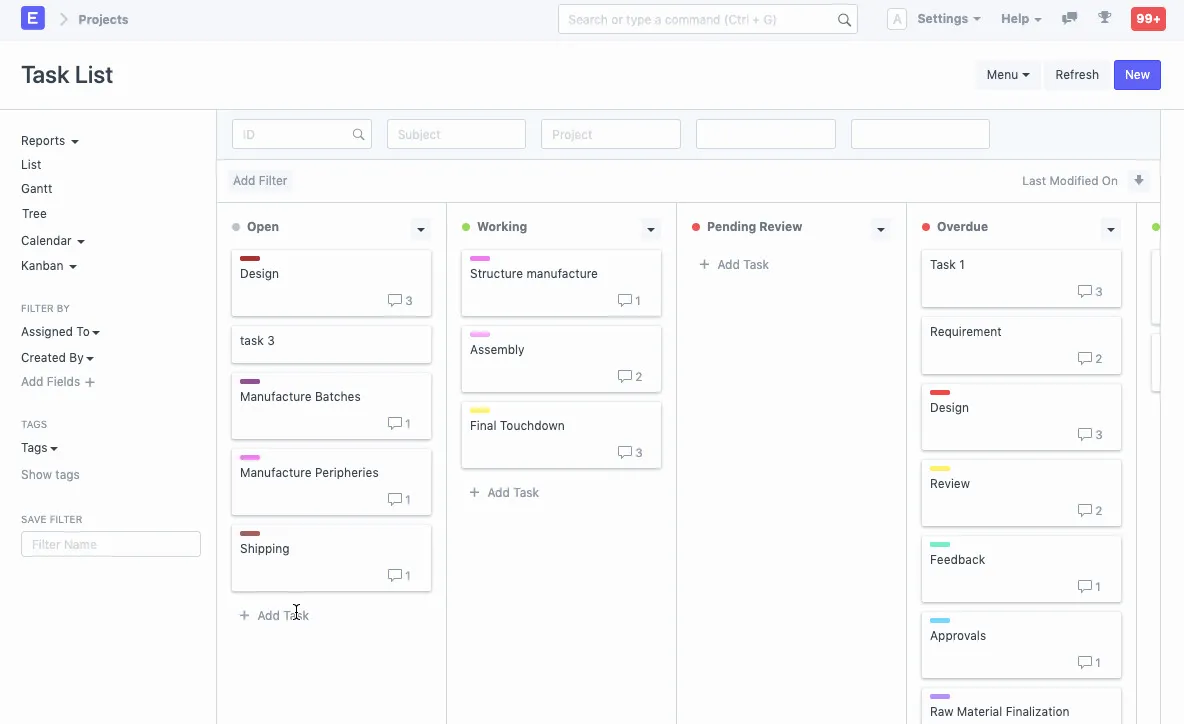
Task: Click the trophy leaderboard icon
Action: (1104, 18)
